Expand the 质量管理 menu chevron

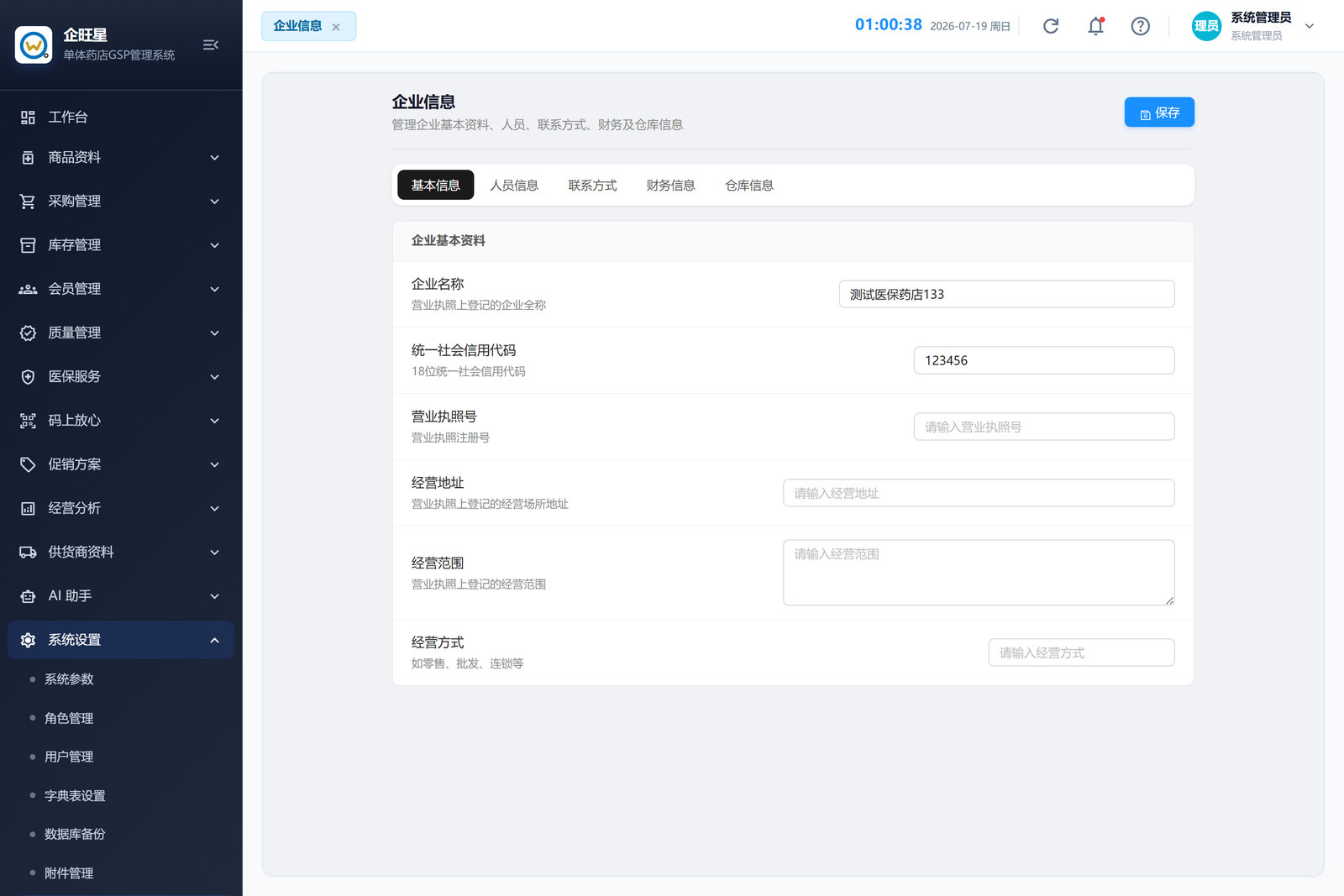coord(215,333)
